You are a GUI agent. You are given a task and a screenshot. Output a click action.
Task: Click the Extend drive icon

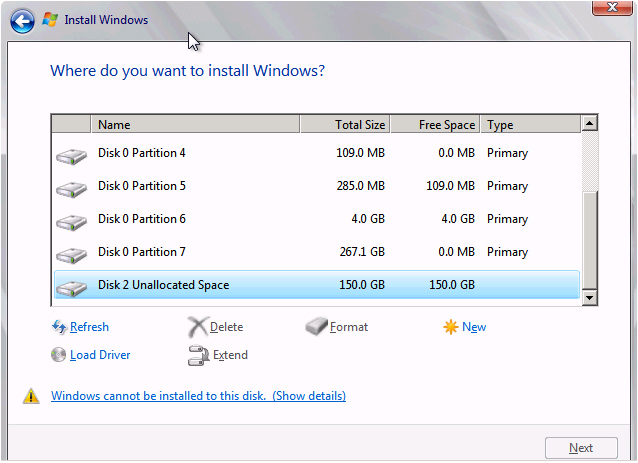click(x=199, y=355)
